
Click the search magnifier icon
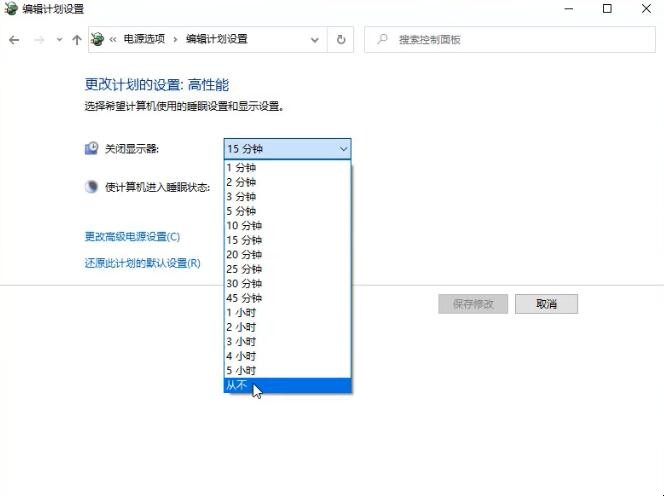(x=381, y=40)
